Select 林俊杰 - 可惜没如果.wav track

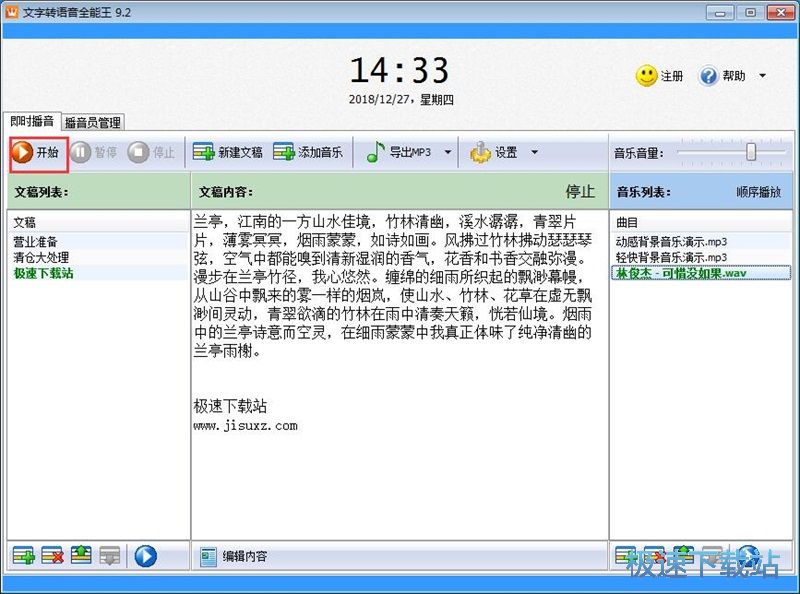click(701, 273)
